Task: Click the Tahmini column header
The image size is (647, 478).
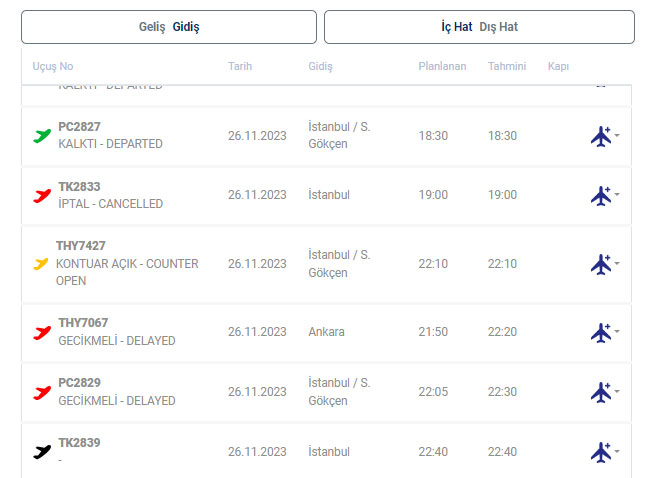Action: pos(507,66)
